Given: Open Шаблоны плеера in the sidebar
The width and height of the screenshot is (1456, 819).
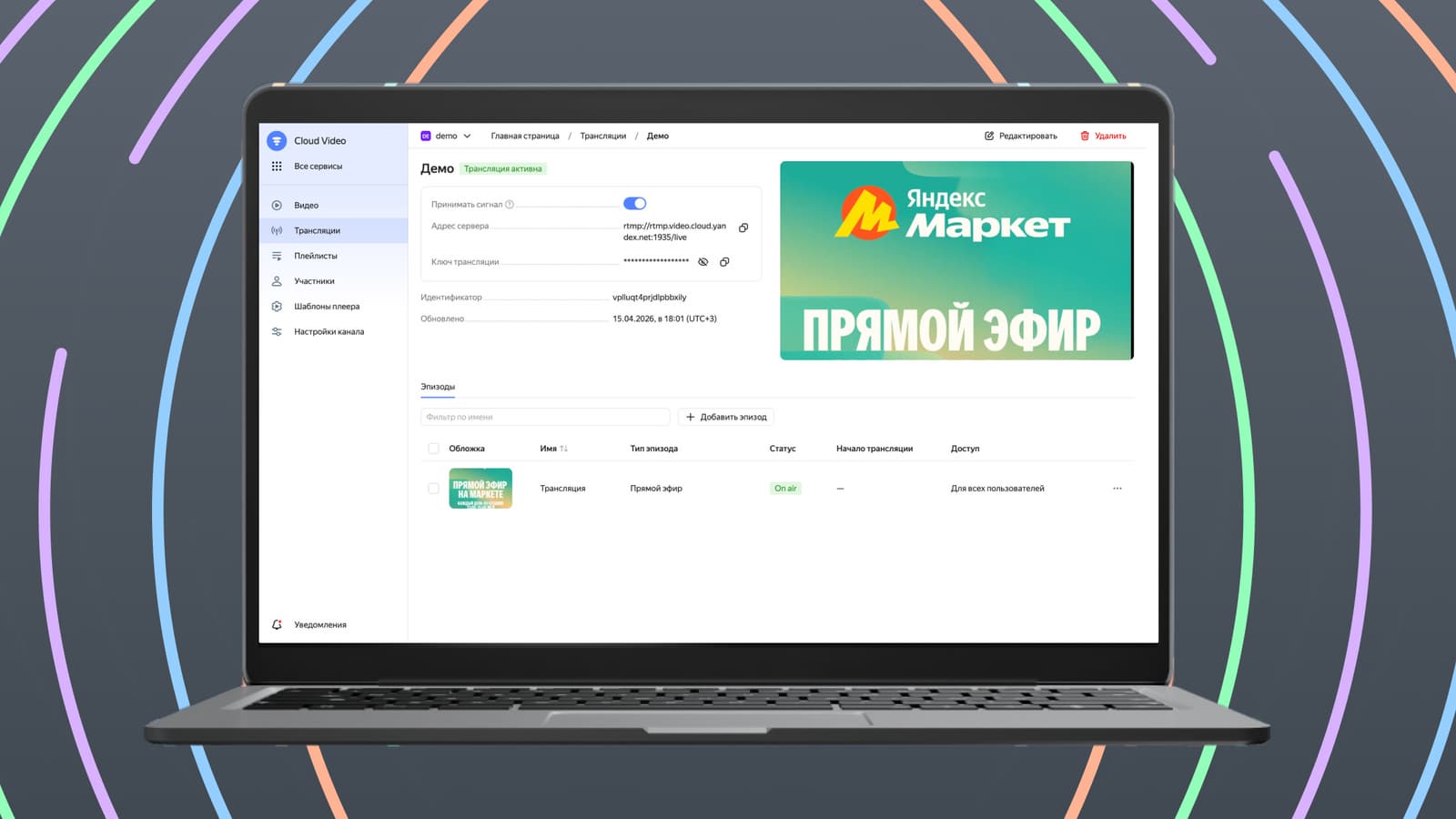Looking at the screenshot, I should click(x=333, y=307).
